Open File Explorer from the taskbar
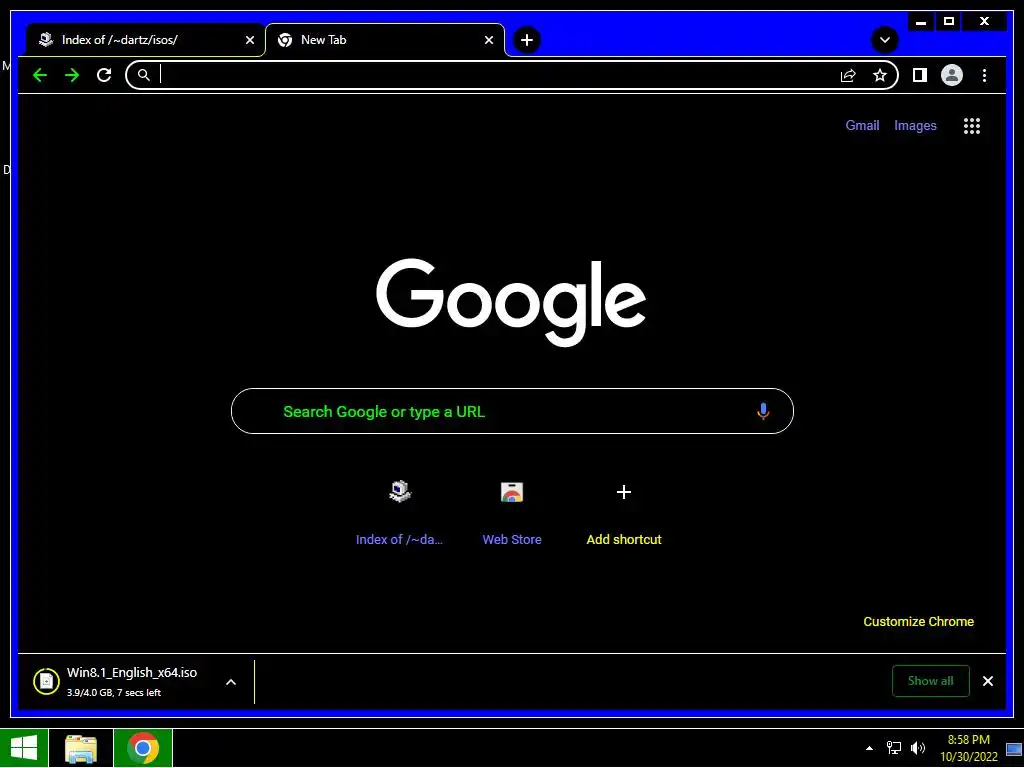 [x=81, y=748]
